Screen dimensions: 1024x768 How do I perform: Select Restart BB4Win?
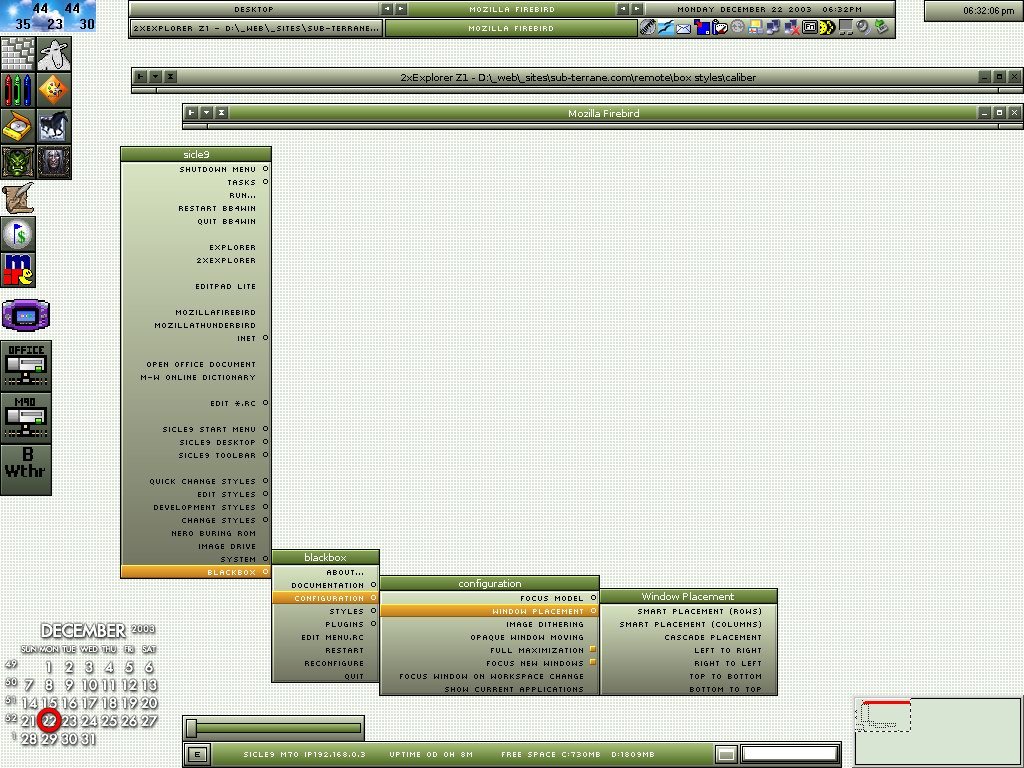[x=196, y=208]
